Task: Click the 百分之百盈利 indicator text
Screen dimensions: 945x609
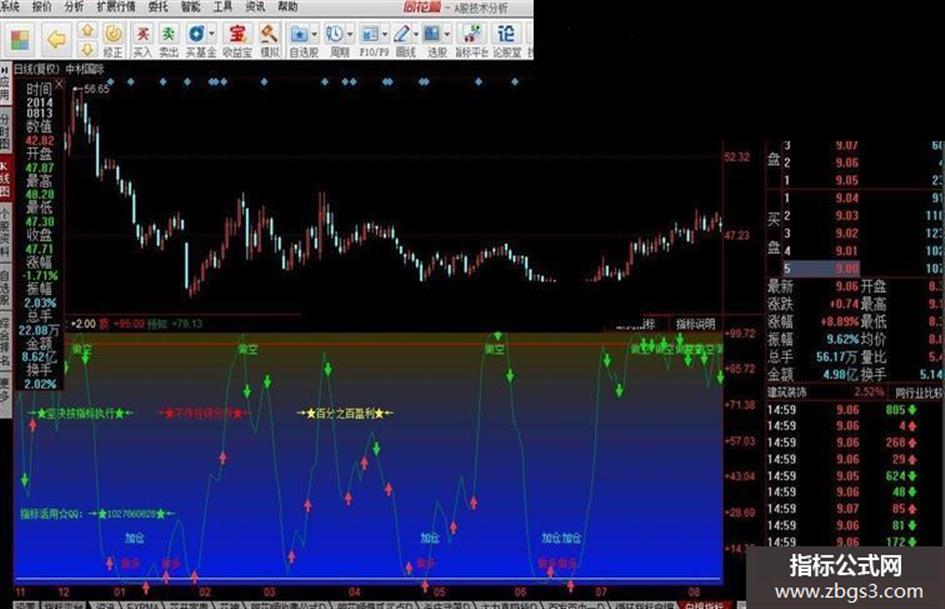Action: pos(345,414)
